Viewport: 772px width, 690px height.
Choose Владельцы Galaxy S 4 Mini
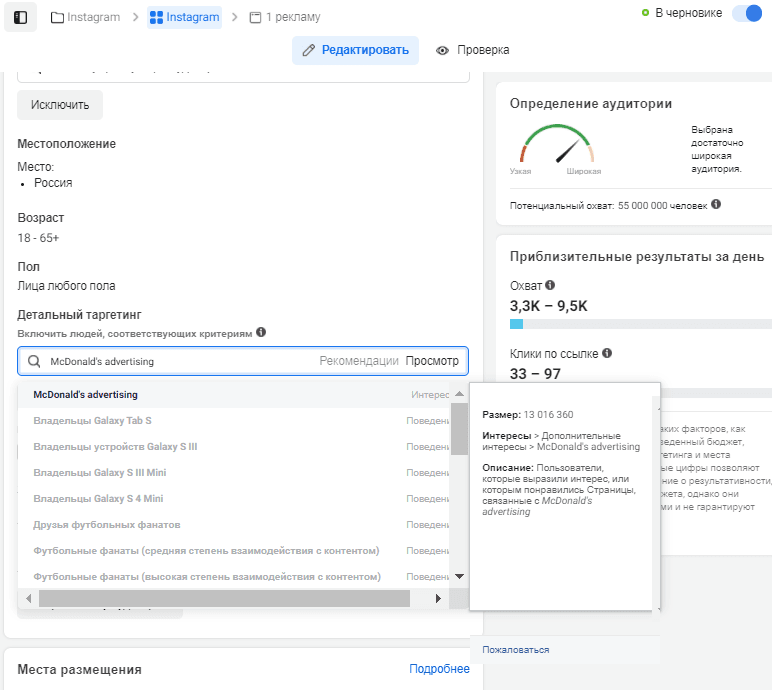click(x=233, y=499)
